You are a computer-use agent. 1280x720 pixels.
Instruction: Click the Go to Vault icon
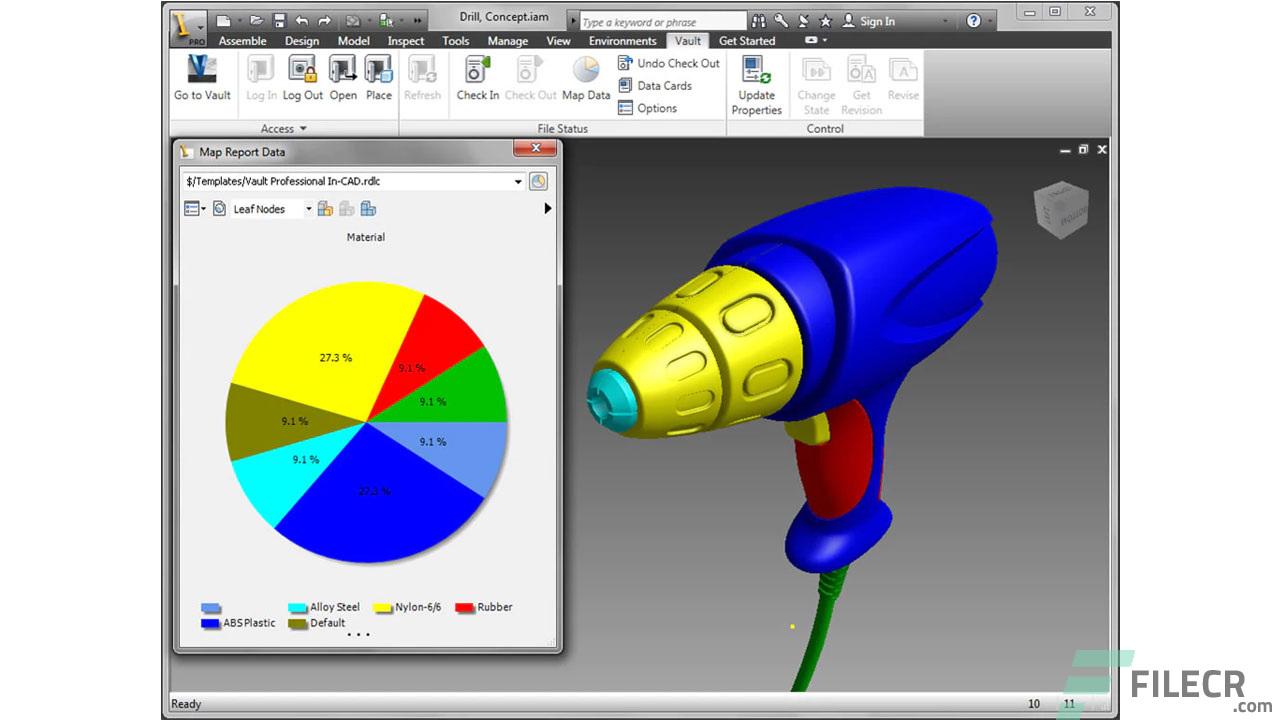[202, 70]
